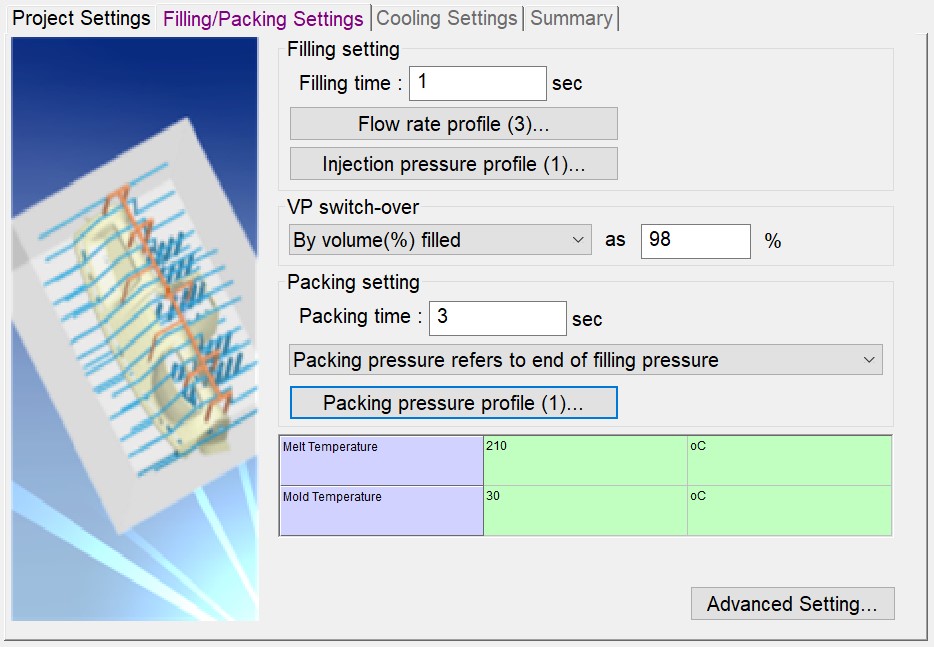Select the Filling/Packing Settings tab

point(263,19)
